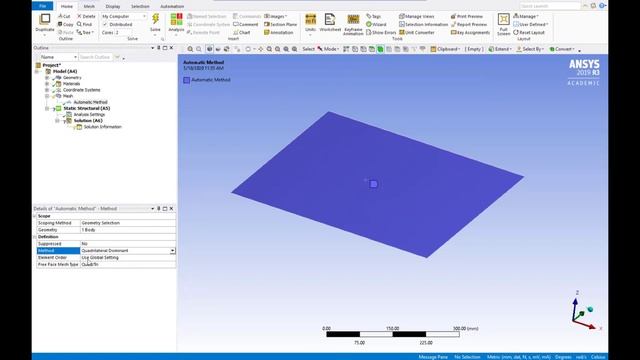Click the Tags tool
The height and width of the screenshot is (360, 640).
[373, 16]
